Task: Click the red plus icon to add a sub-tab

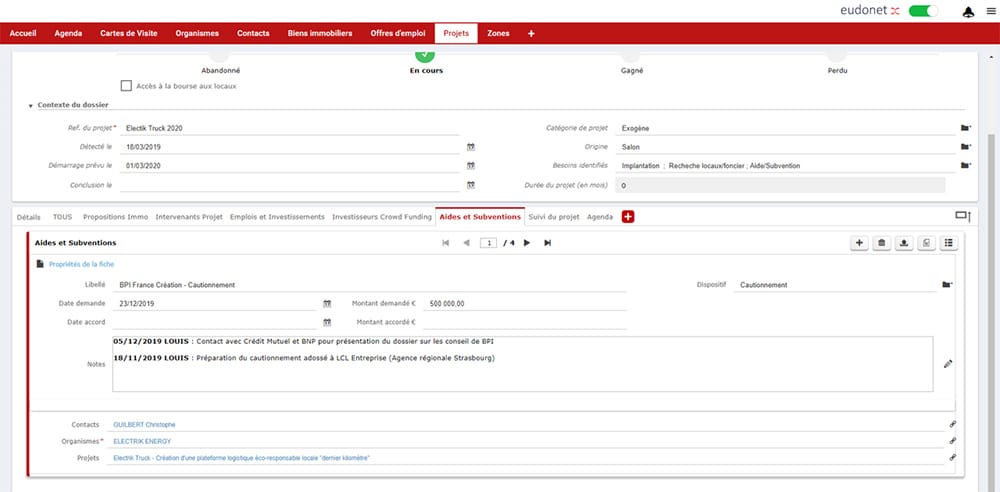Action: point(628,217)
